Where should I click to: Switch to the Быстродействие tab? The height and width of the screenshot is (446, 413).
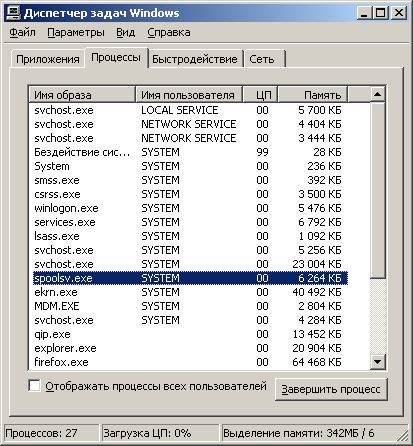tap(195, 59)
